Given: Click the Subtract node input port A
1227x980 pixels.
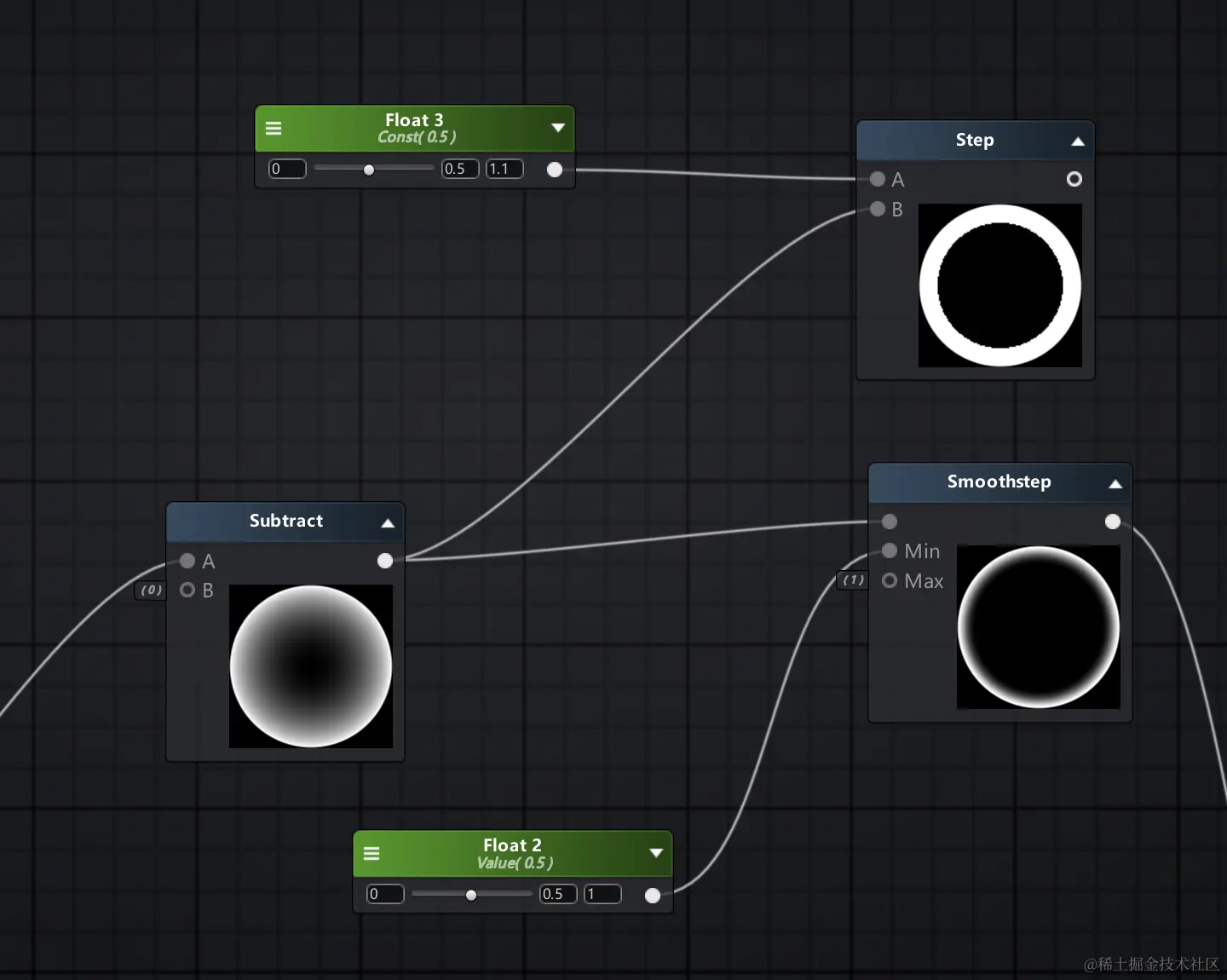Looking at the screenshot, I should pyautogui.click(x=187, y=561).
